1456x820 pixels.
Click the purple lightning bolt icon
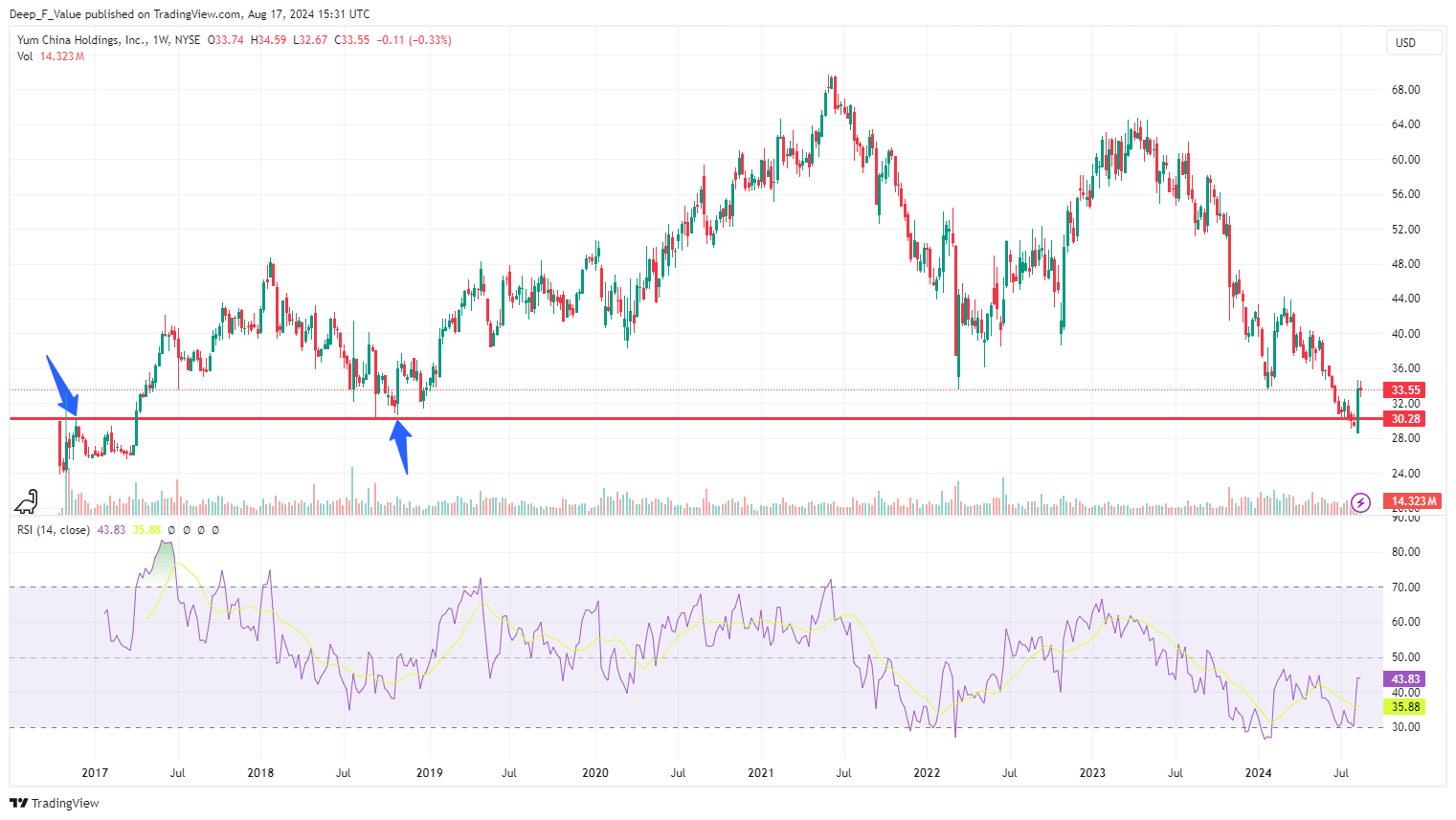(1361, 502)
